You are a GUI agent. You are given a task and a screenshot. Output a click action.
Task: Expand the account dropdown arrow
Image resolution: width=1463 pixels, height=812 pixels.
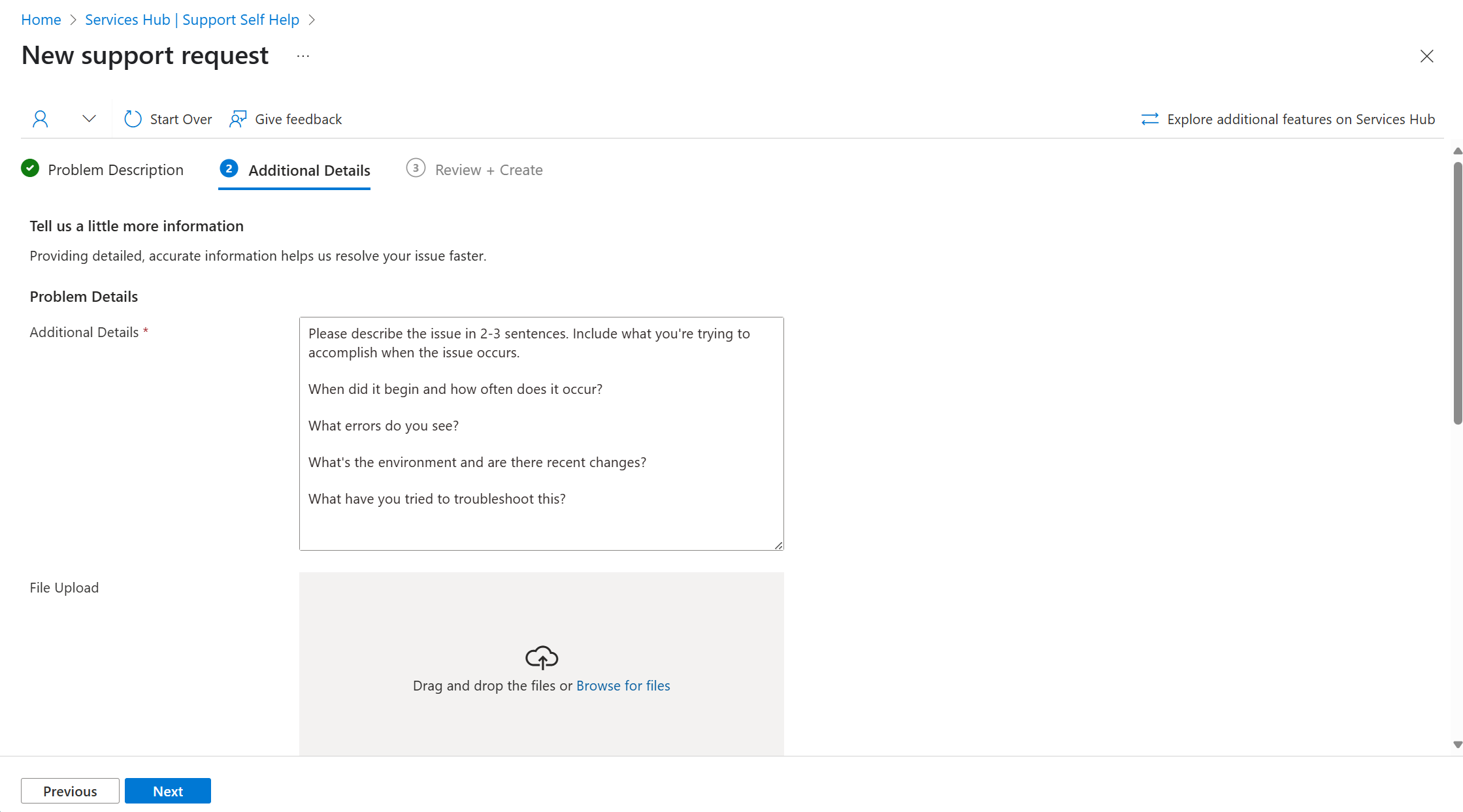pos(89,119)
